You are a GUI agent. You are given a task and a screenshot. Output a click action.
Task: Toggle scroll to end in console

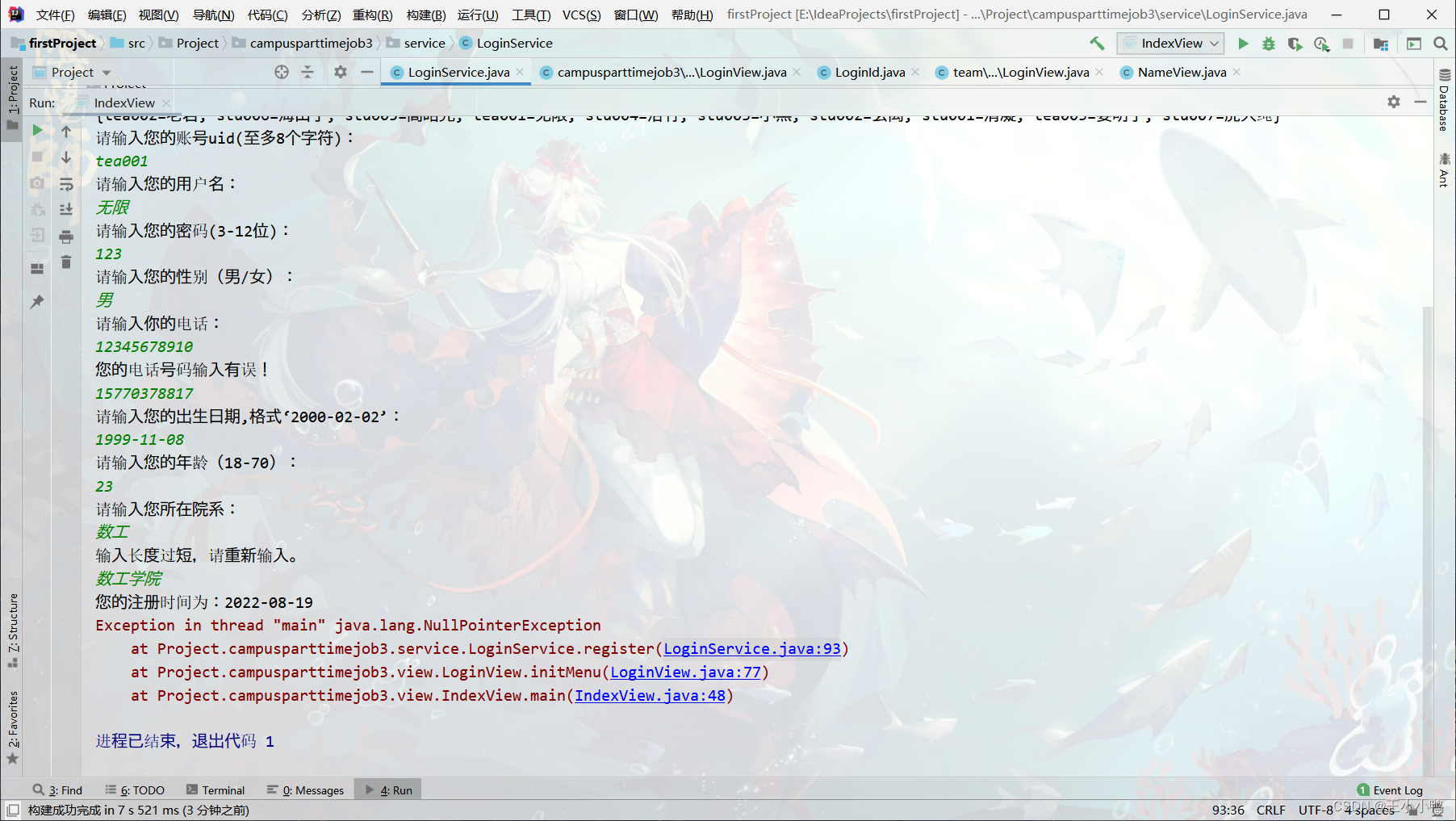pyautogui.click(x=66, y=210)
